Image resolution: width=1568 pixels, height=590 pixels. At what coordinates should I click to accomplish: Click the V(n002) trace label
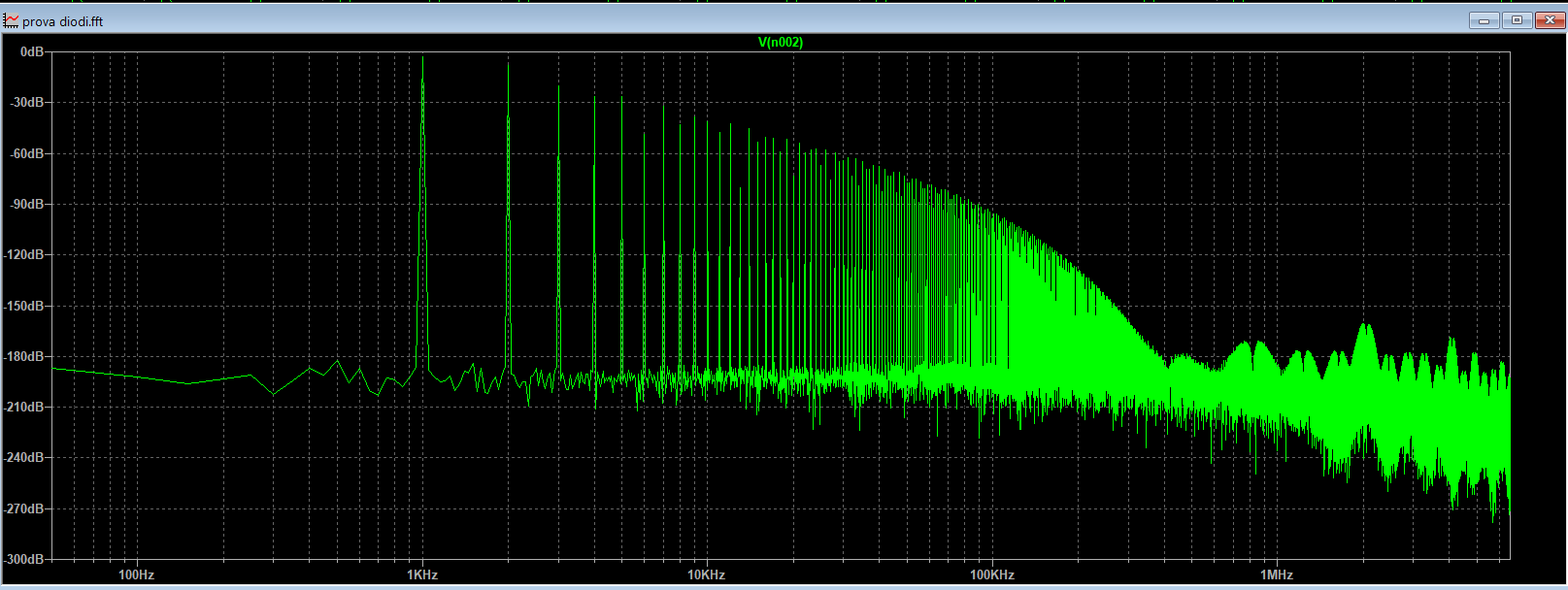[781, 42]
